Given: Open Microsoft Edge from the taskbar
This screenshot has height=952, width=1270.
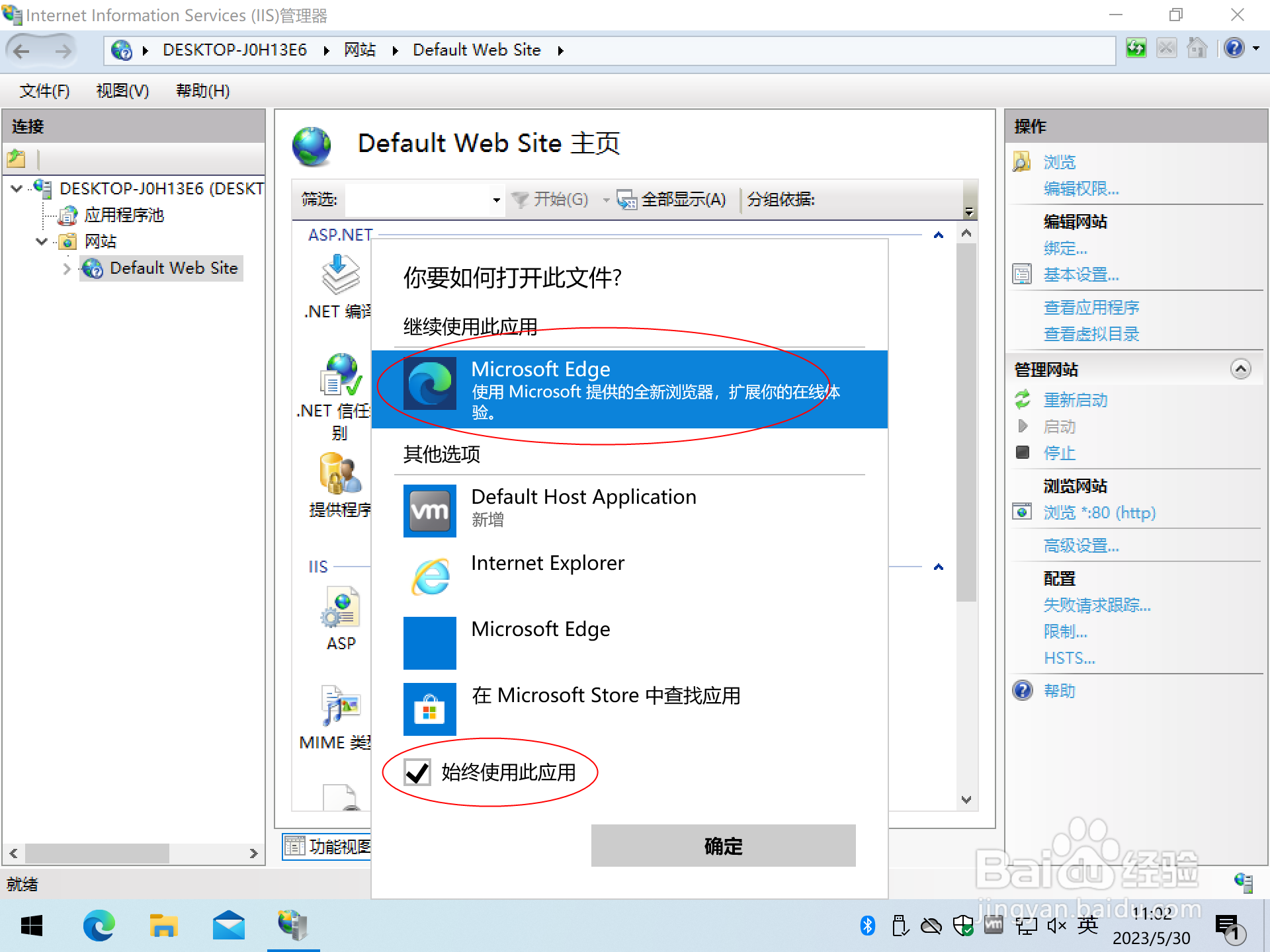Looking at the screenshot, I should [99, 926].
